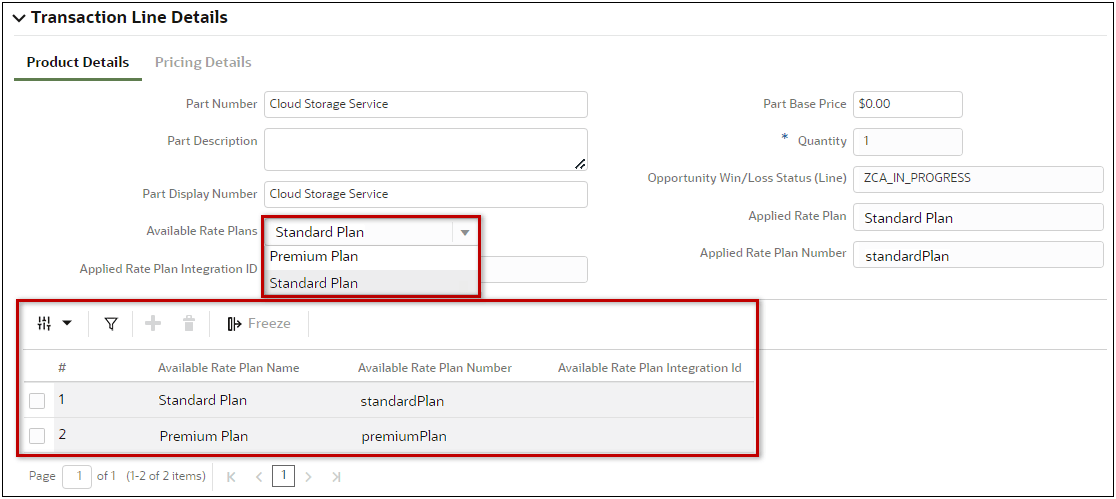Jump to last page arrow icon
This screenshot has width=1116, height=499.
point(336,476)
